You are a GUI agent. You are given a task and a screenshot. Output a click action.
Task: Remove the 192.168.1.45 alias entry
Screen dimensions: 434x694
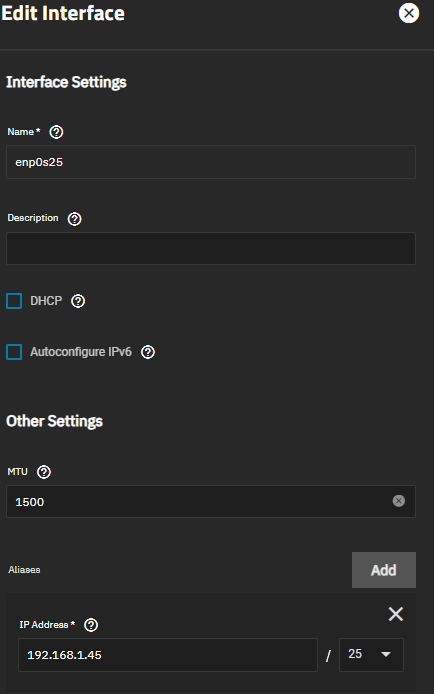tap(396, 614)
